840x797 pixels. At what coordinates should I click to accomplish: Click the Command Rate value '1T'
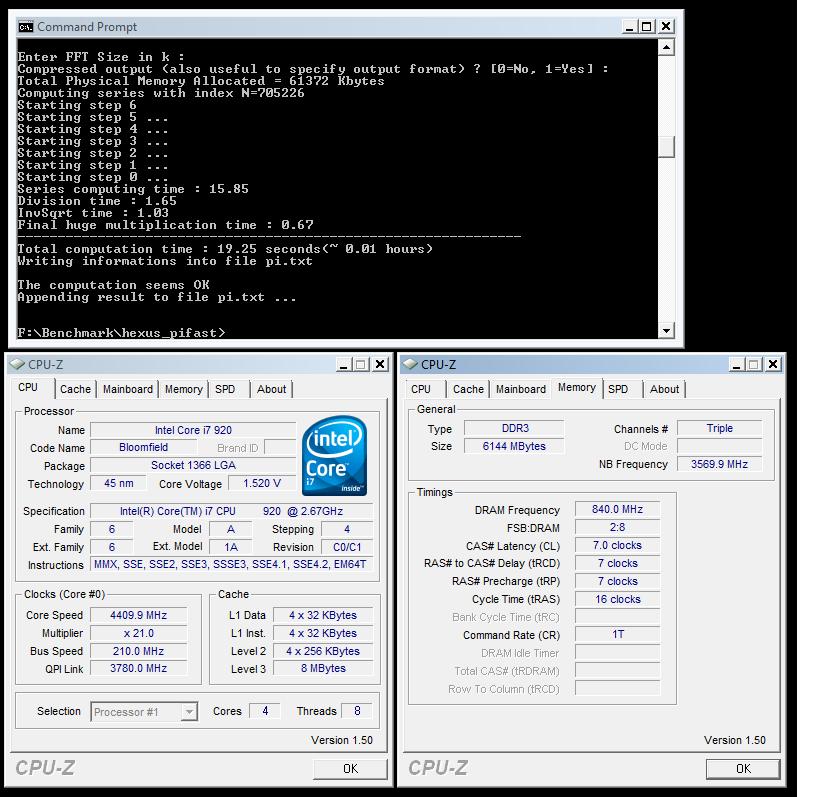tap(617, 634)
